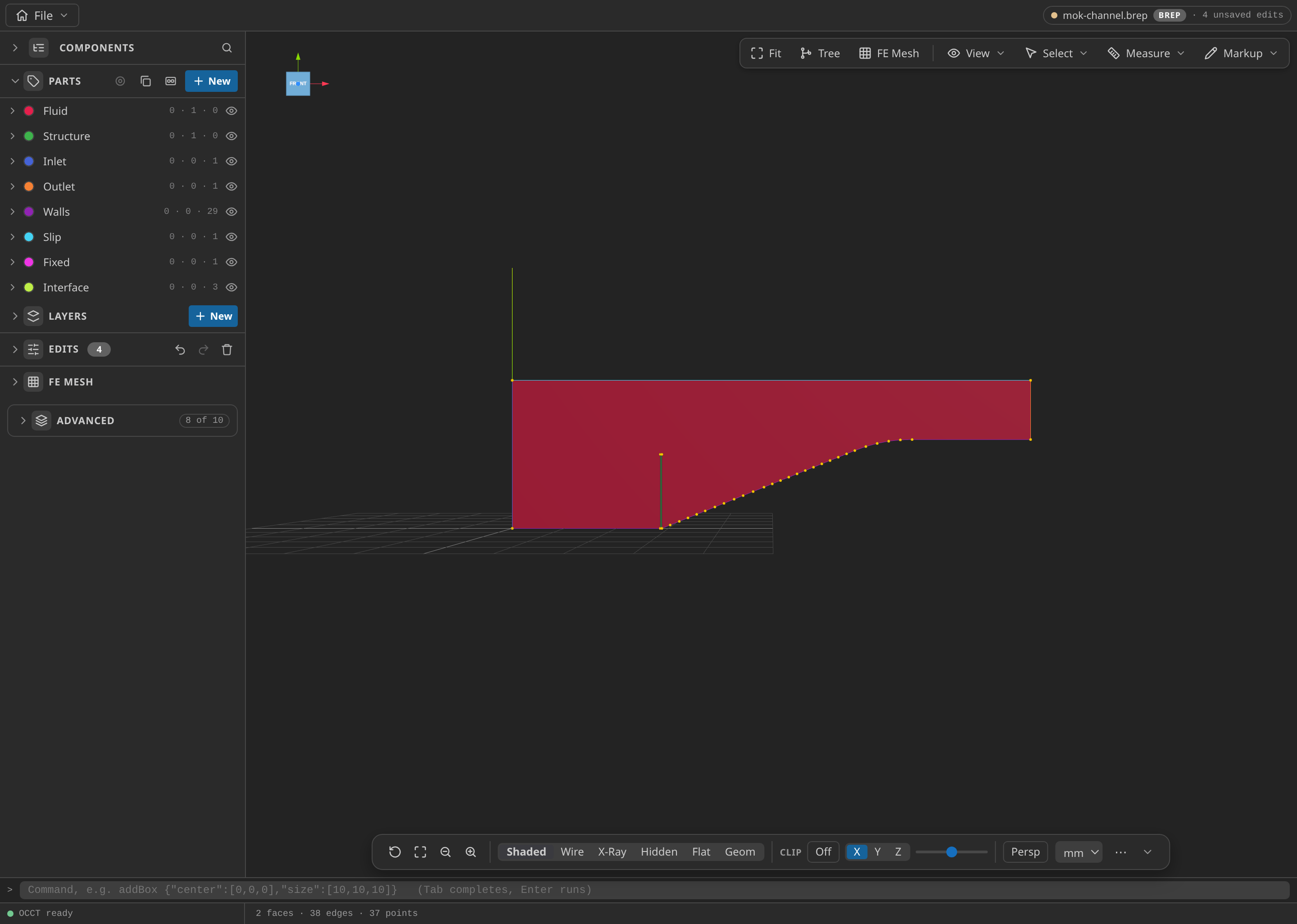1297x924 pixels.
Task: Toggle visibility of Walls part
Action: click(x=231, y=212)
